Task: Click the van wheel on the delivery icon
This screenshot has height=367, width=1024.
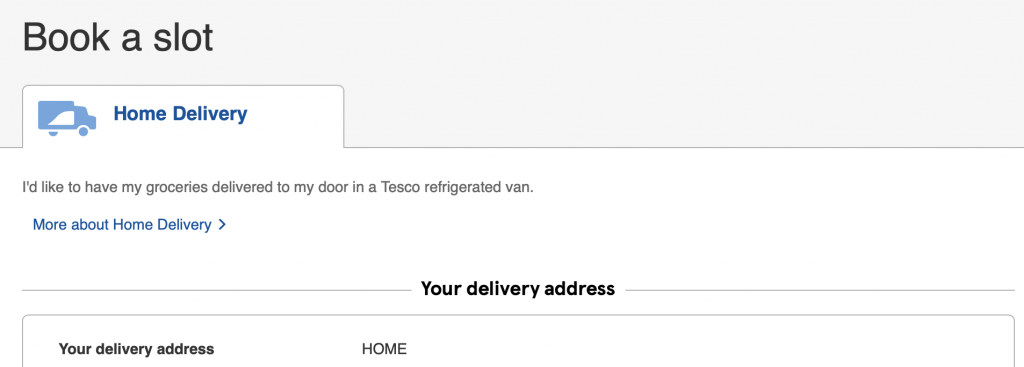Action: 83,131
